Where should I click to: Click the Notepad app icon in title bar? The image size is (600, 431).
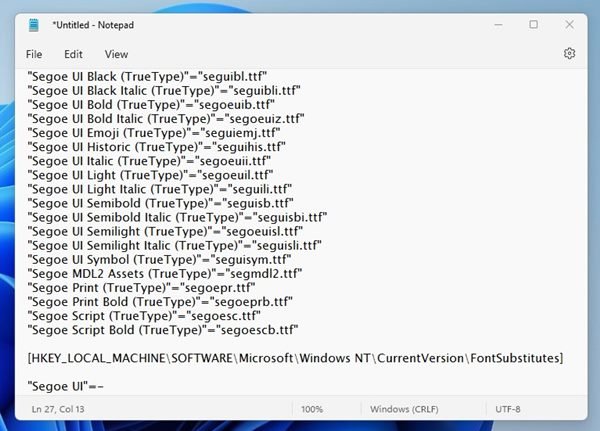pyautogui.click(x=34, y=25)
